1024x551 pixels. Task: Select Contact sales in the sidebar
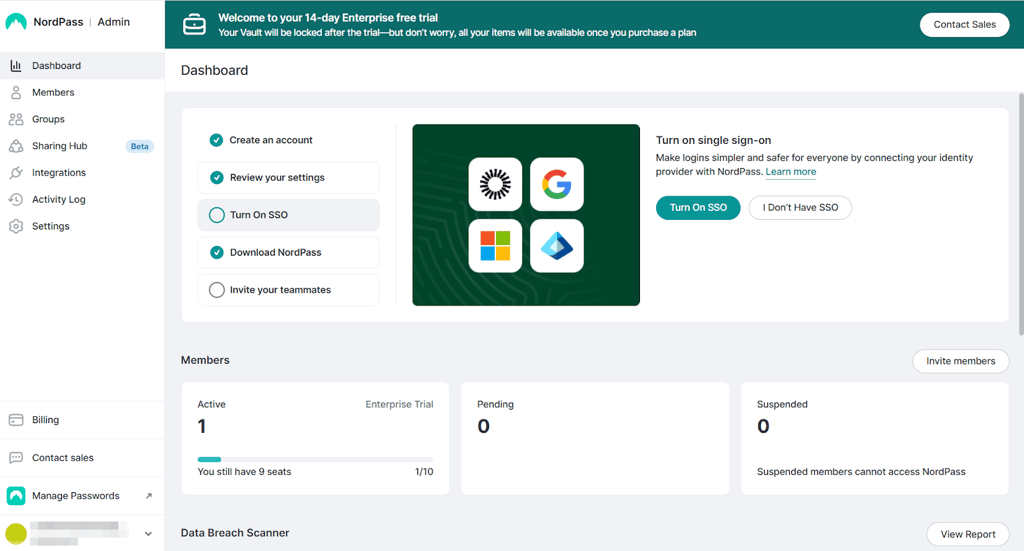point(82,458)
